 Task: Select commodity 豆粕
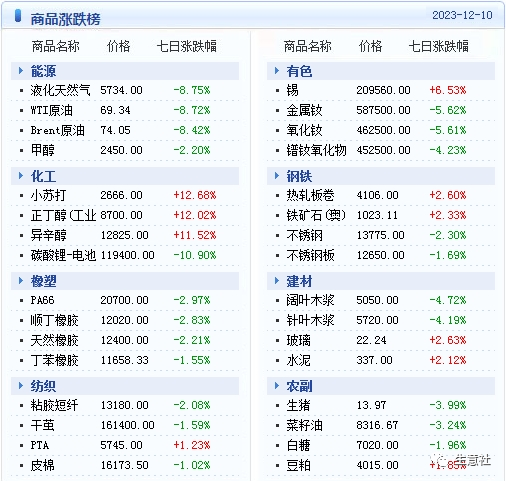point(298,465)
